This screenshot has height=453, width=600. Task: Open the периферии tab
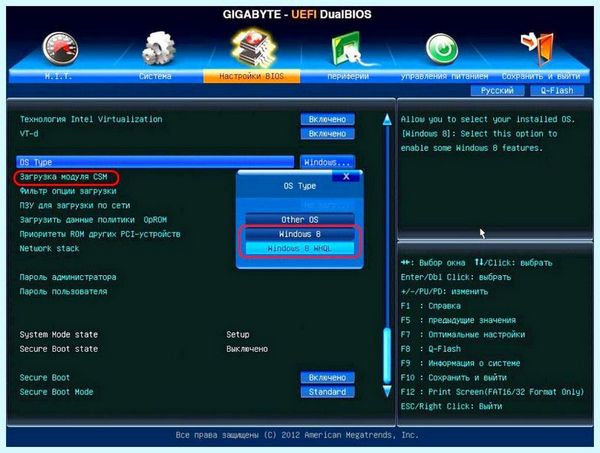click(x=348, y=76)
